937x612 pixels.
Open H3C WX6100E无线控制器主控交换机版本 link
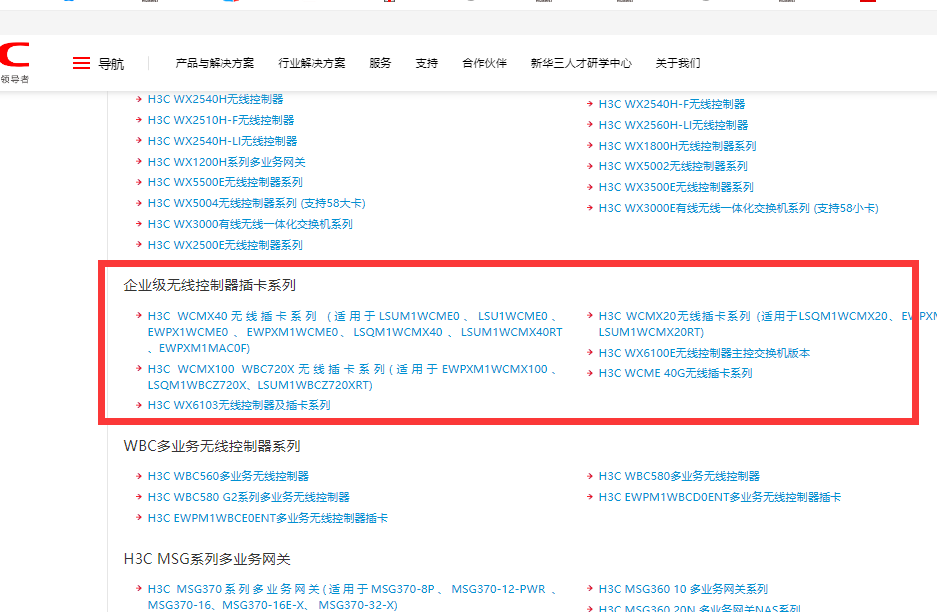[705, 353]
